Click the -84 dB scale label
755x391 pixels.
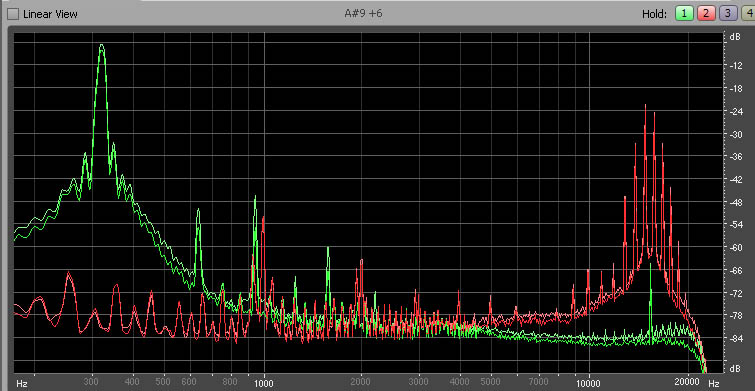tap(735, 339)
